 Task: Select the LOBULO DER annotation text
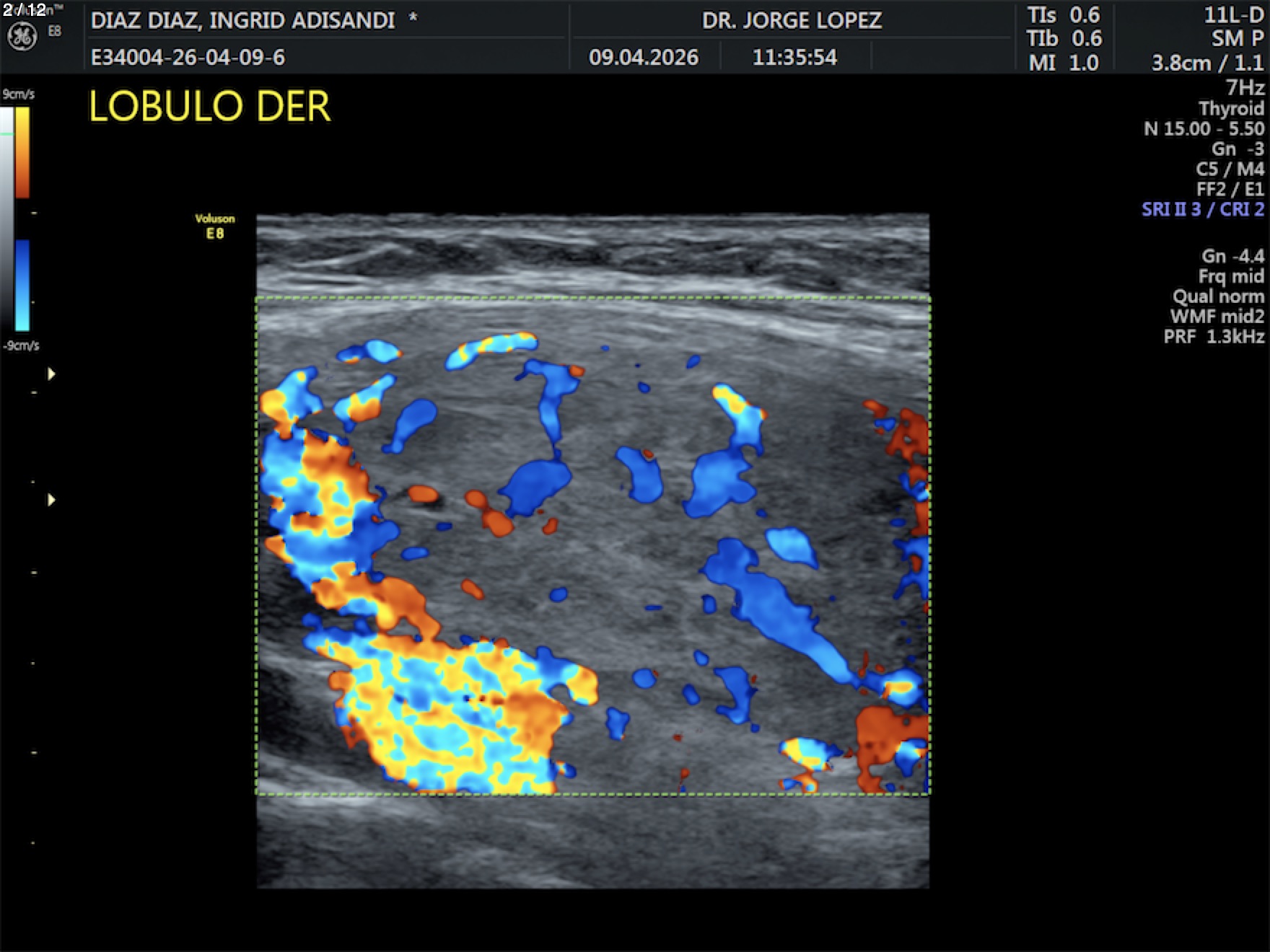coord(209,107)
